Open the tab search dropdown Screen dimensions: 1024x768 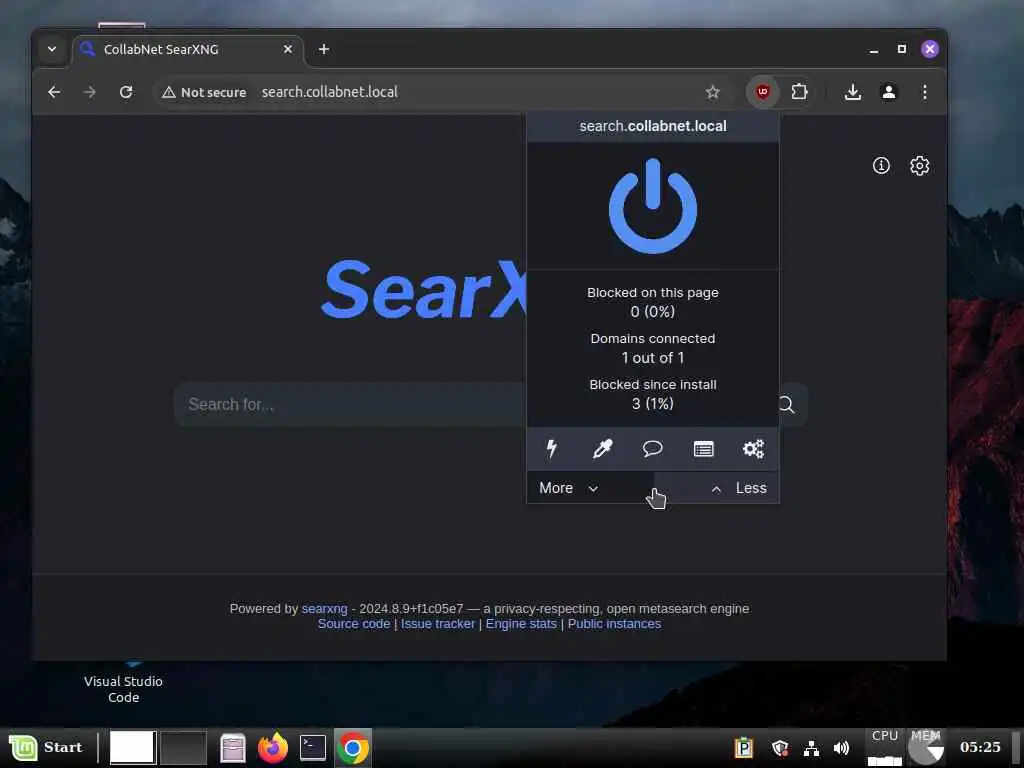coord(52,49)
